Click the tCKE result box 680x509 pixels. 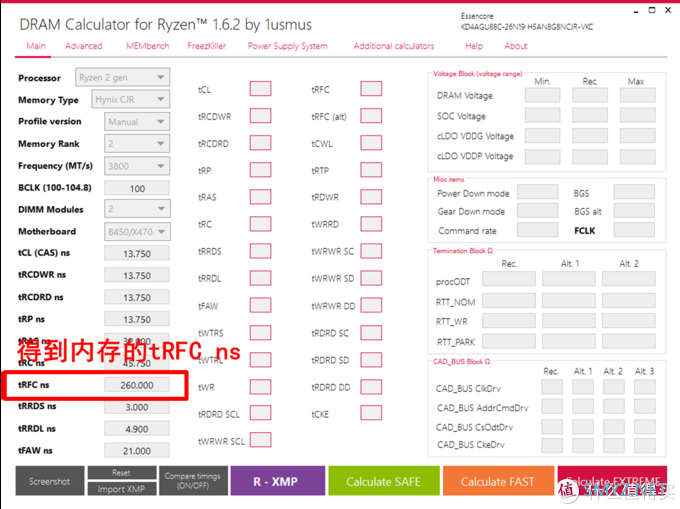(371, 413)
